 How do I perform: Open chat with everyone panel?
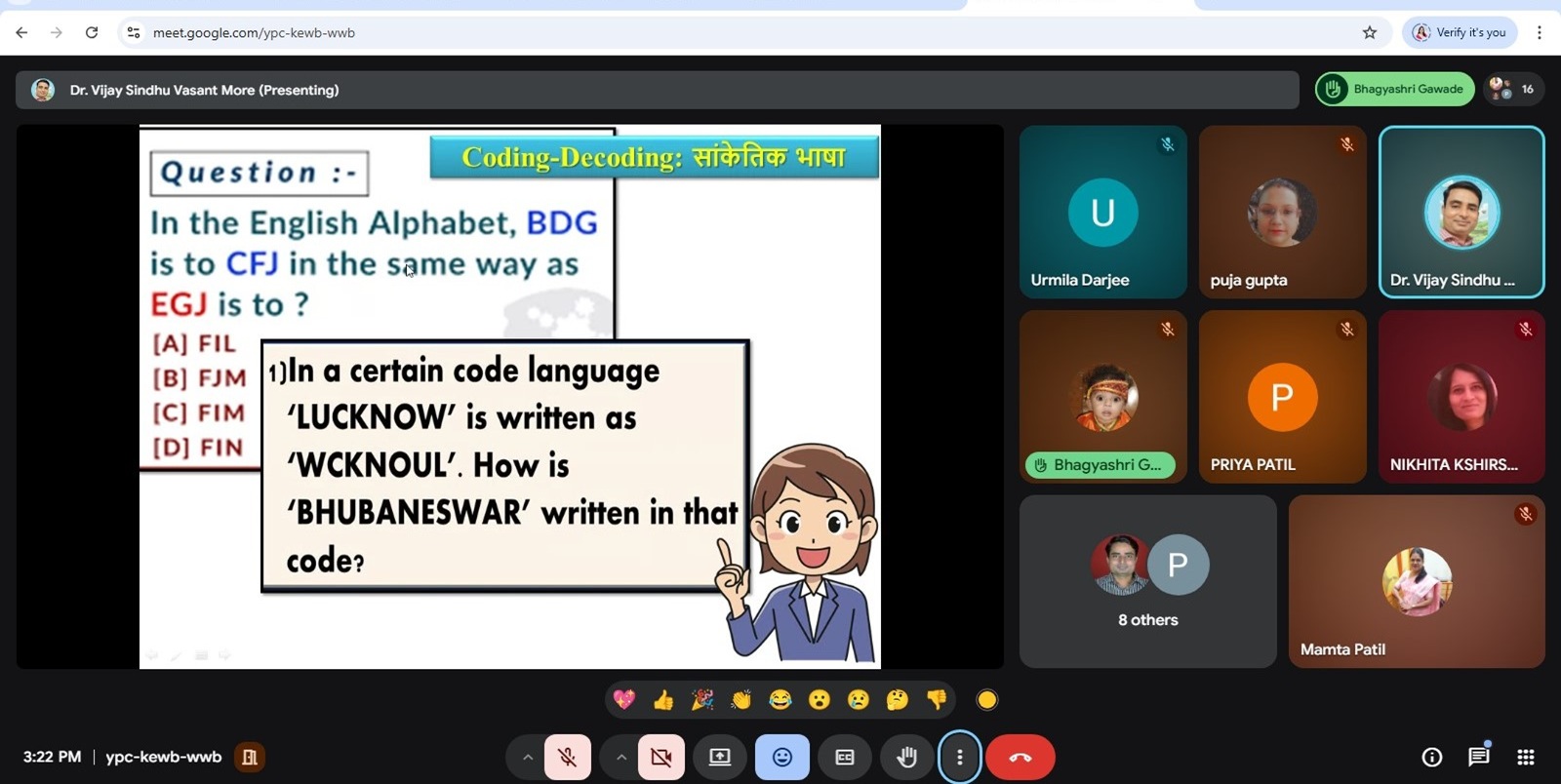click(x=1478, y=757)
